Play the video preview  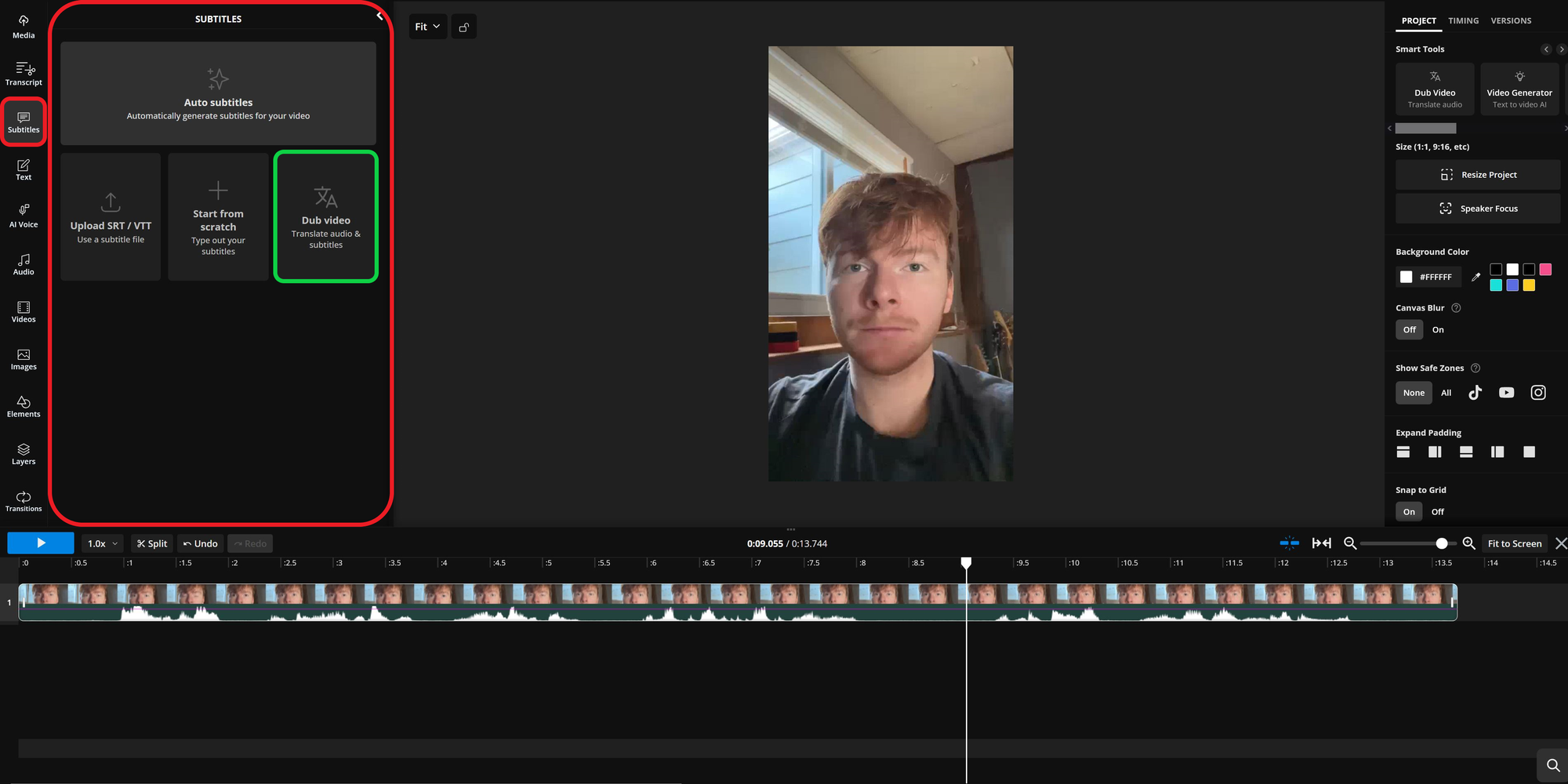[40, 543]
